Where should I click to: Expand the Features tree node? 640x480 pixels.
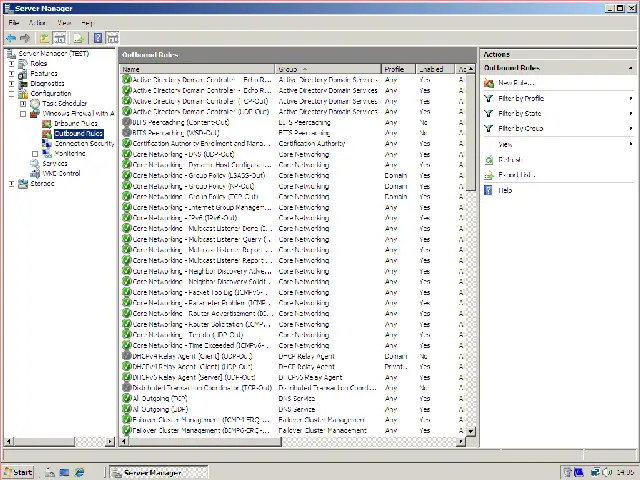click(11, 74)
